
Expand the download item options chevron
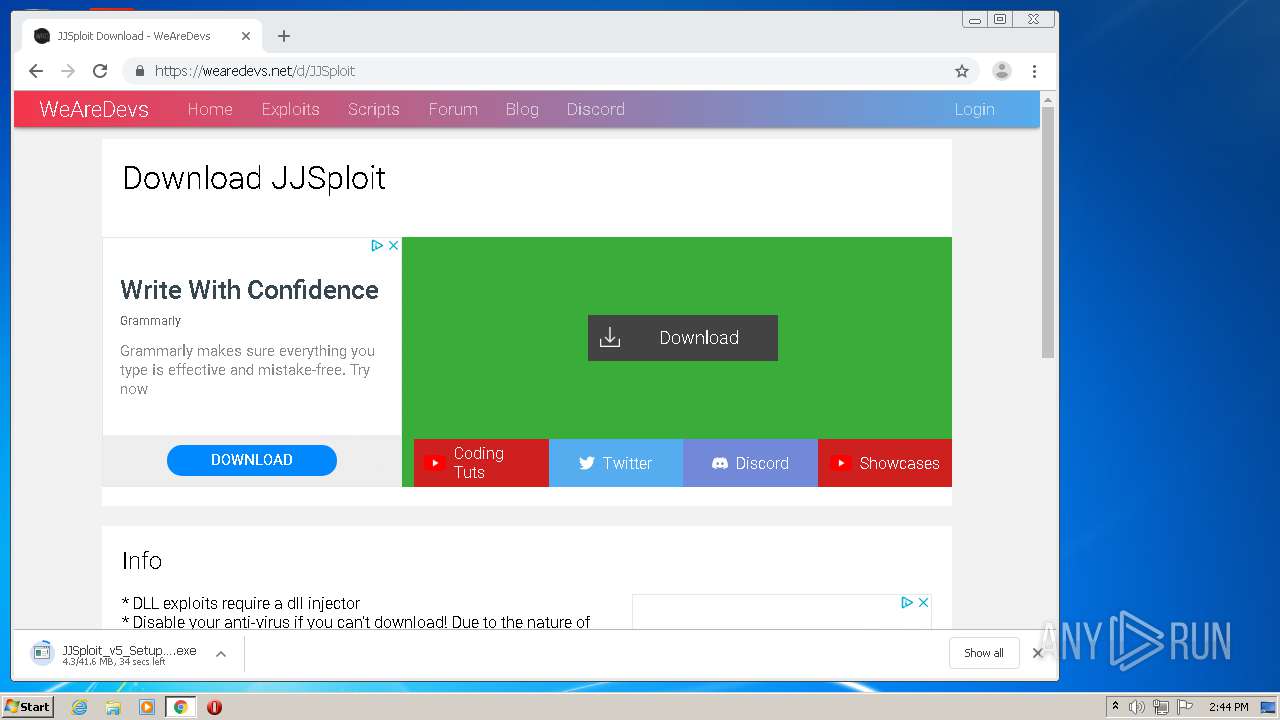pos(221,654)
